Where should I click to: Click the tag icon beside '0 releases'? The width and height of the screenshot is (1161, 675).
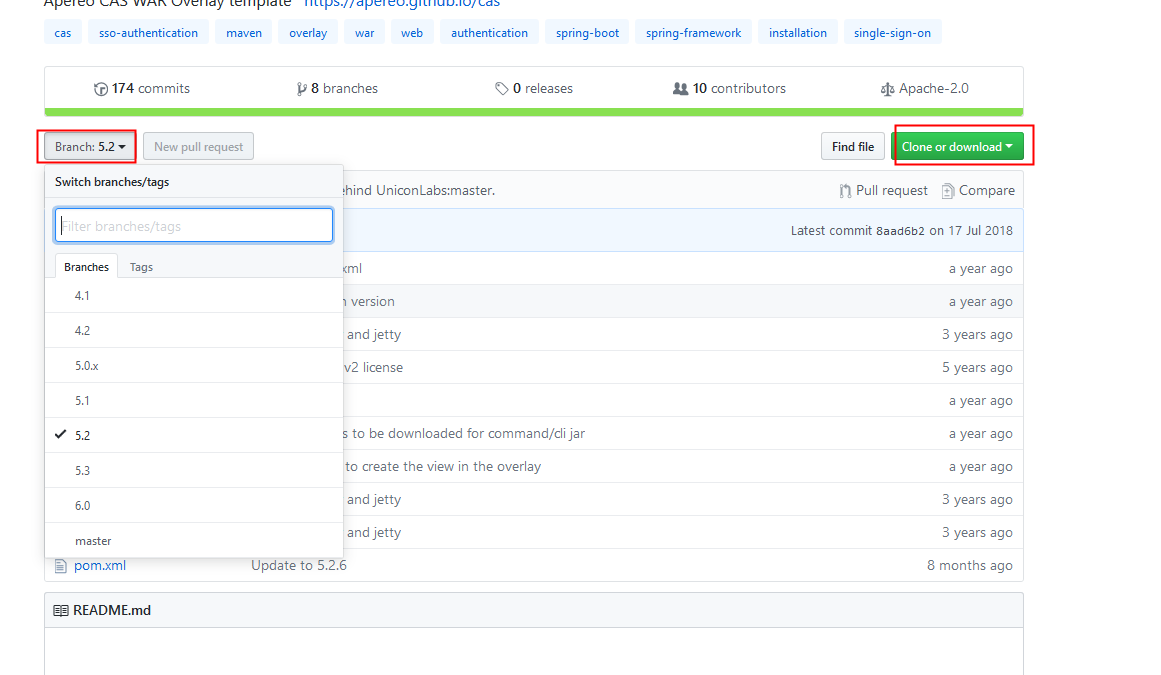(502, 88)
